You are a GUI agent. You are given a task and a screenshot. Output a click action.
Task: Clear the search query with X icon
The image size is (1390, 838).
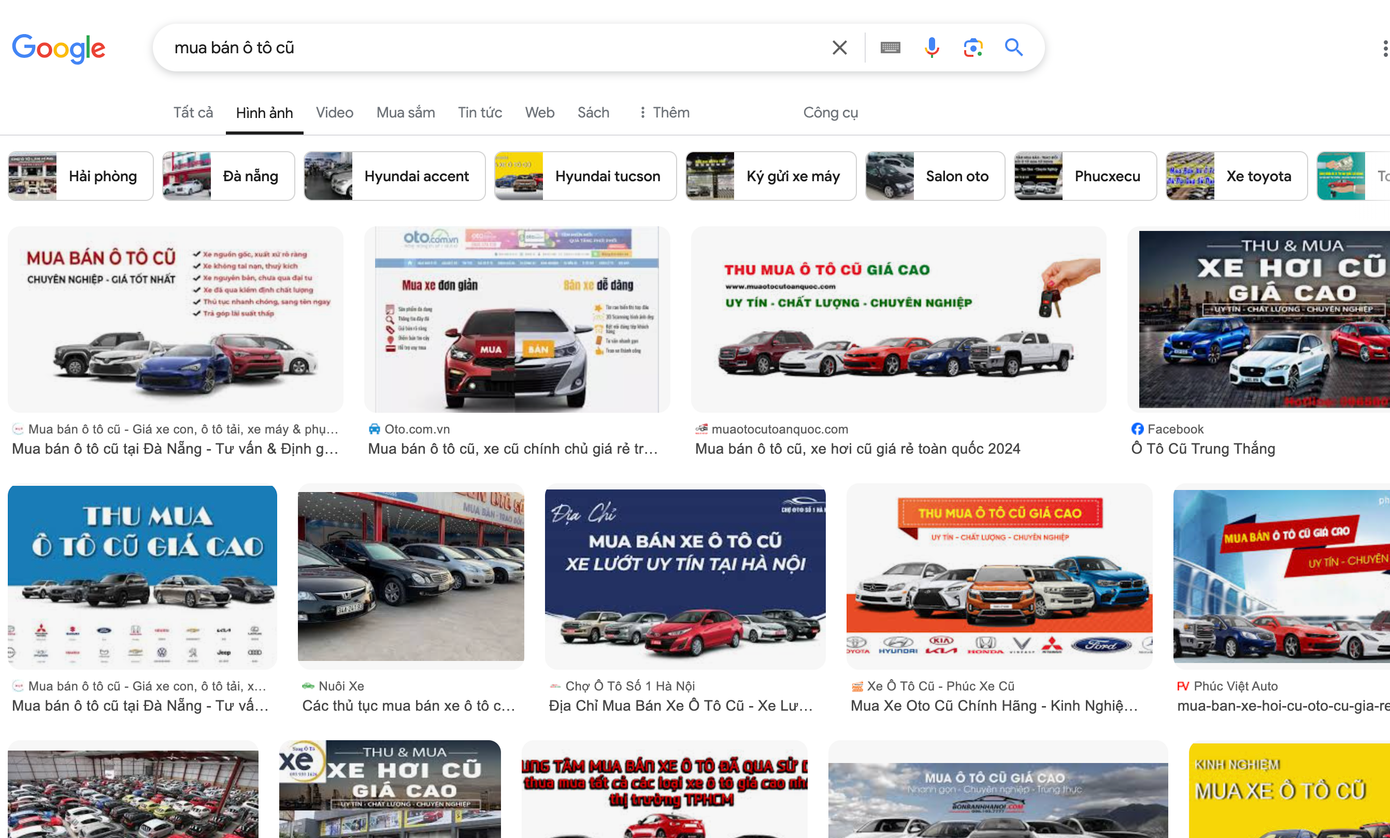coord(839,48)
